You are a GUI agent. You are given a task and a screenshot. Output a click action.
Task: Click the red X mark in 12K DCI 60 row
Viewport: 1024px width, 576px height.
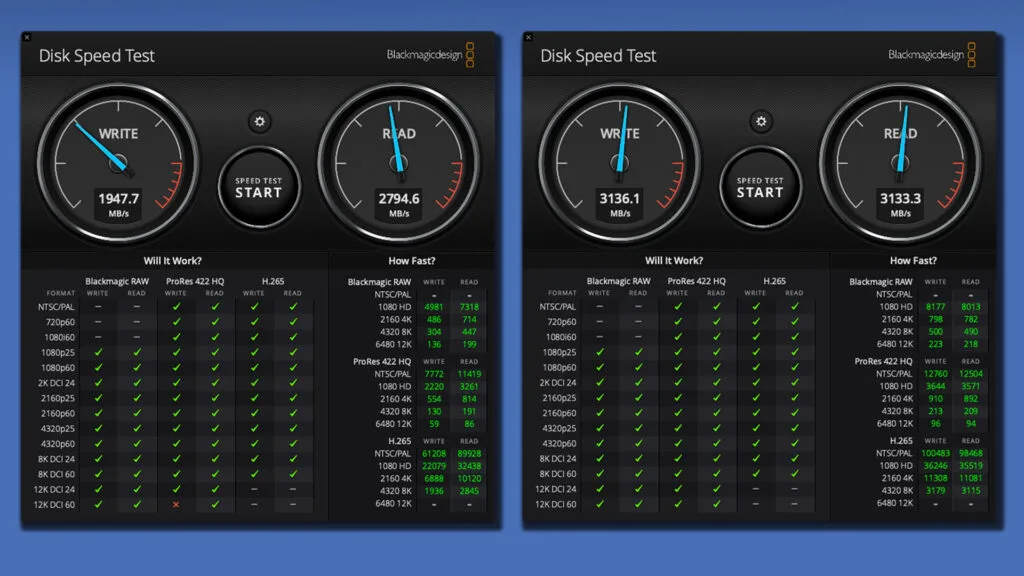176,505
